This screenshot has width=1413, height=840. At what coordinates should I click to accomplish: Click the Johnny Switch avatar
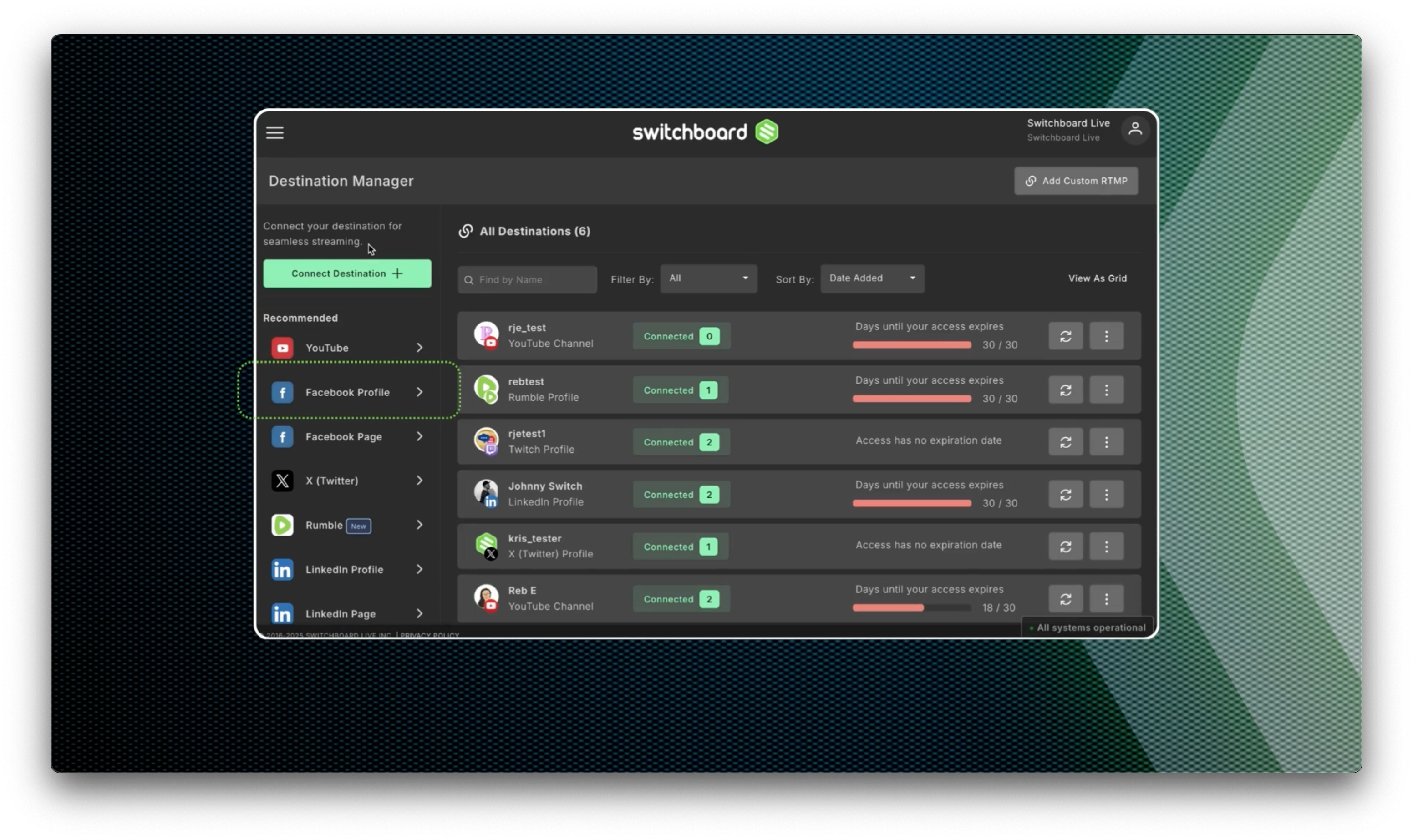[x=486, y=494]
